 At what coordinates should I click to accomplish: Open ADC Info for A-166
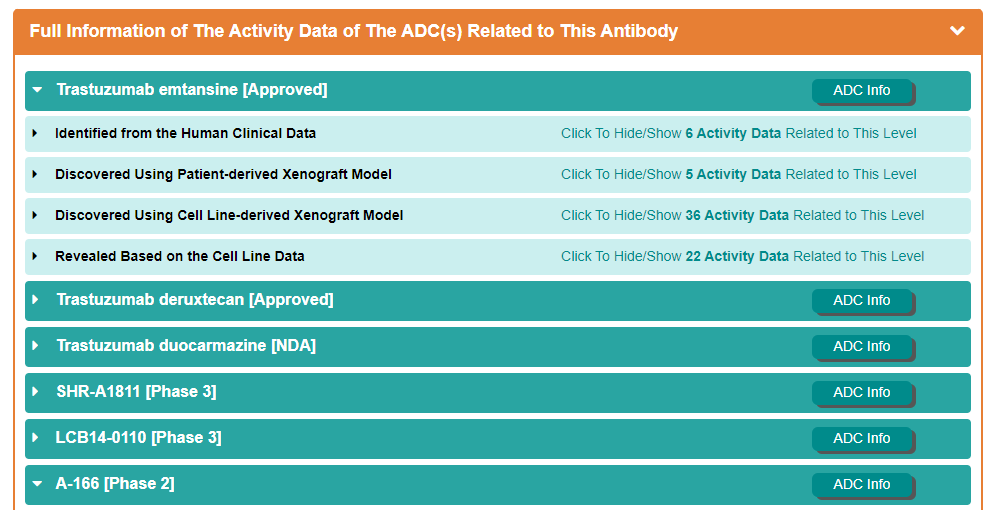pos(861,485)
